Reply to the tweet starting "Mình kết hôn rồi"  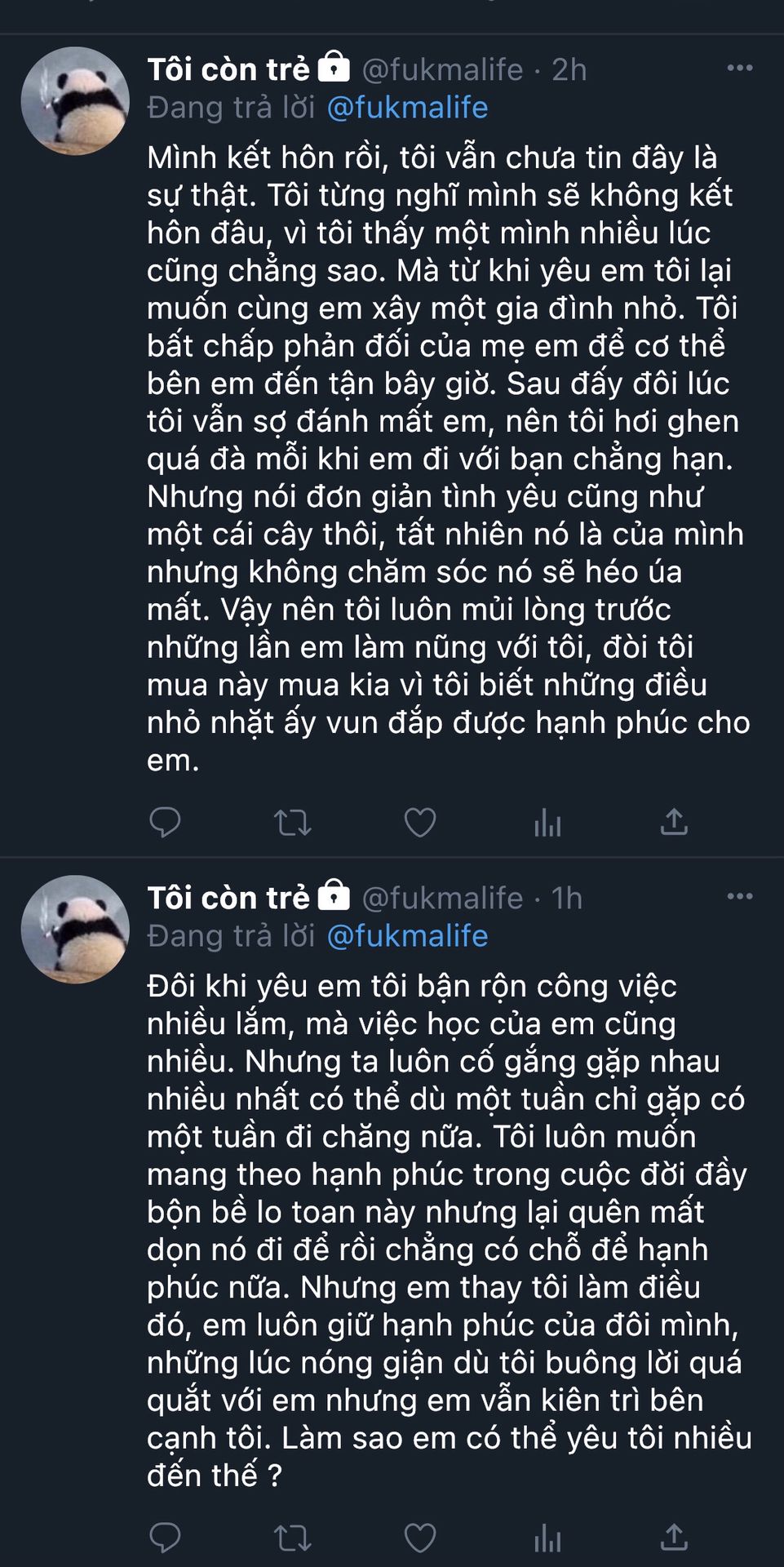(165, 822)
